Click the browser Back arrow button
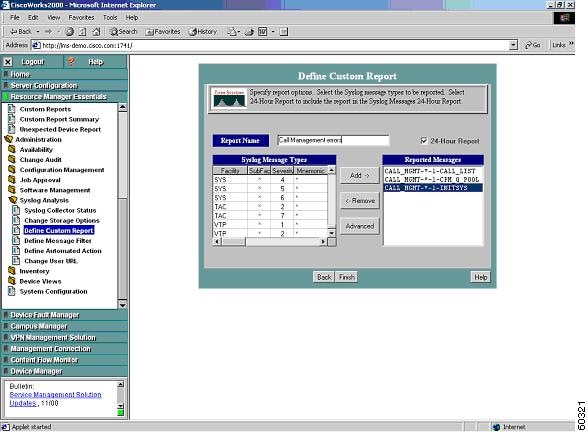The image size is (587, 432). coord(21,32)
